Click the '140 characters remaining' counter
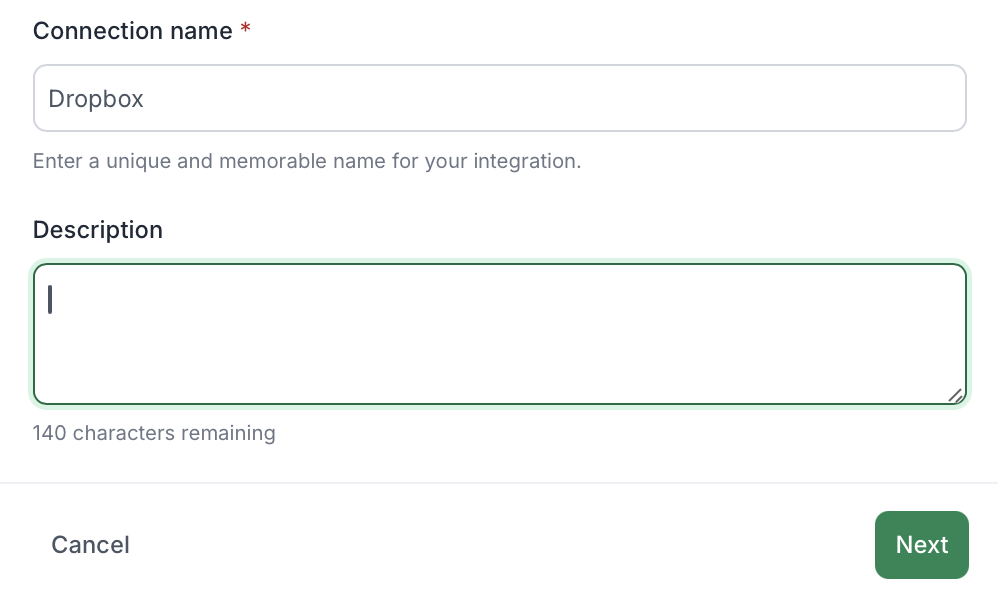 coord(154,433)
